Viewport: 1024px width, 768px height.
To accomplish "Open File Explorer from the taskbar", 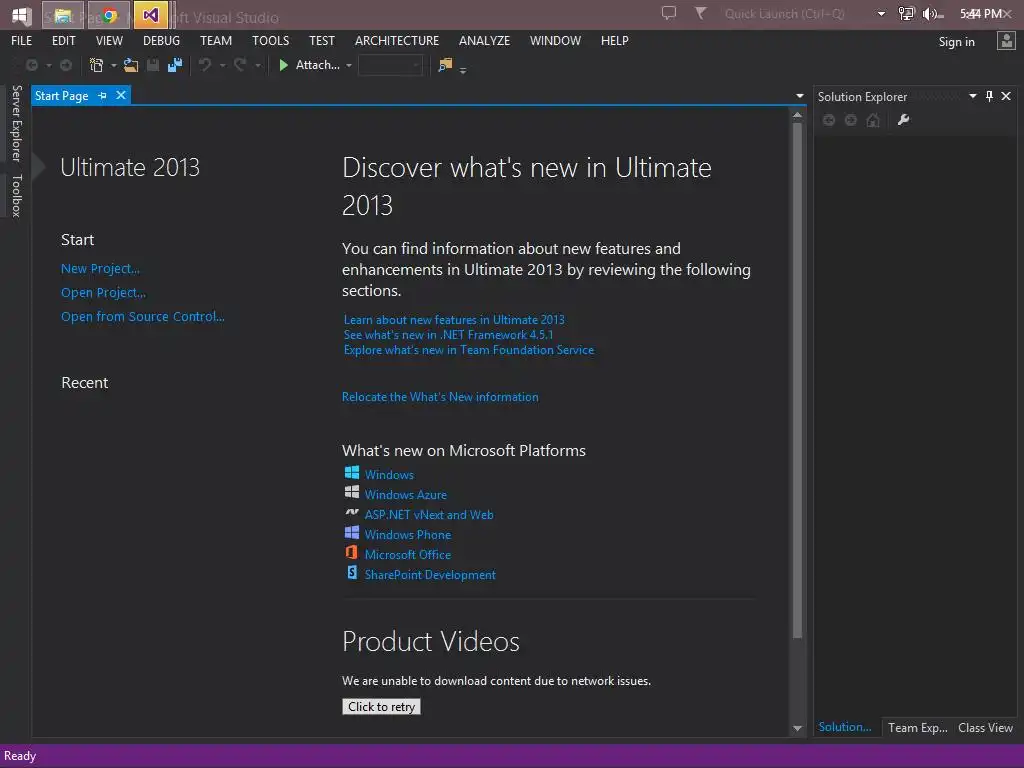I will 63,15.
